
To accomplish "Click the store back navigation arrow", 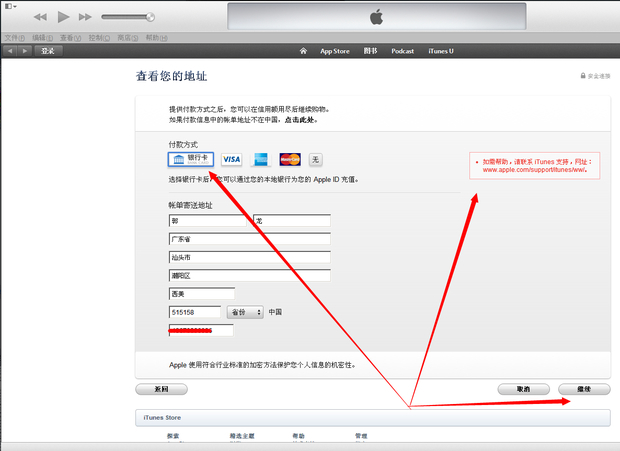I will (10, 50).
